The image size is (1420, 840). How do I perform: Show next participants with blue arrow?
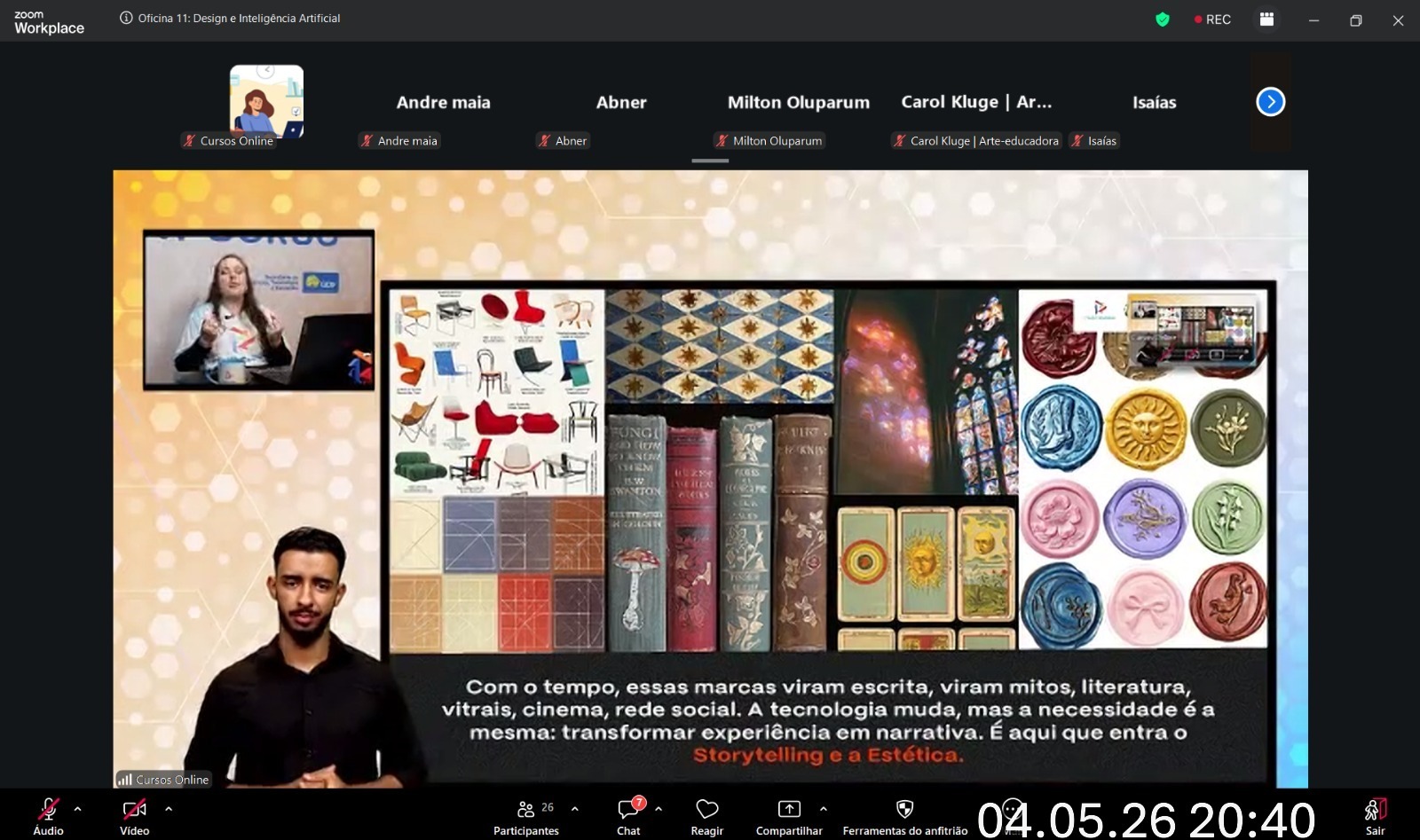click(x=1270, y=102)
